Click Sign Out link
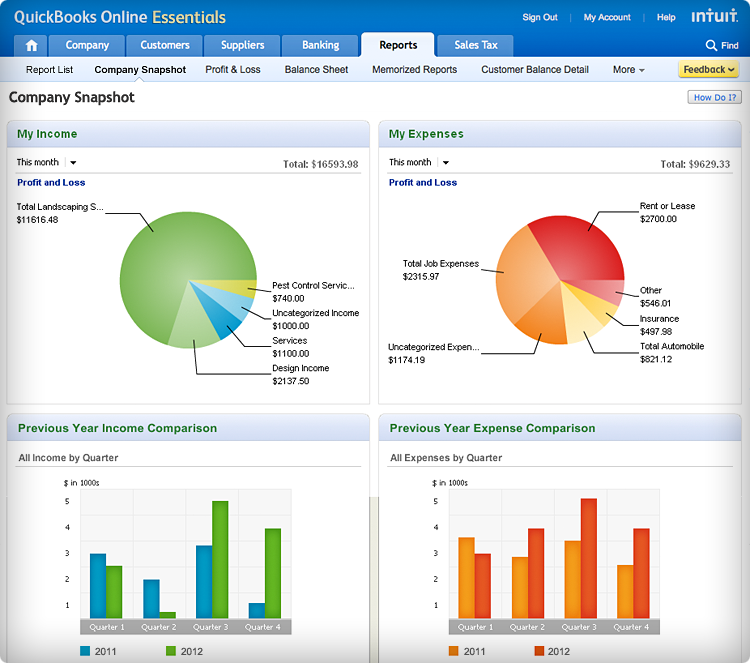The width and height of the screenshot is (750, 663). click(540, 17)
